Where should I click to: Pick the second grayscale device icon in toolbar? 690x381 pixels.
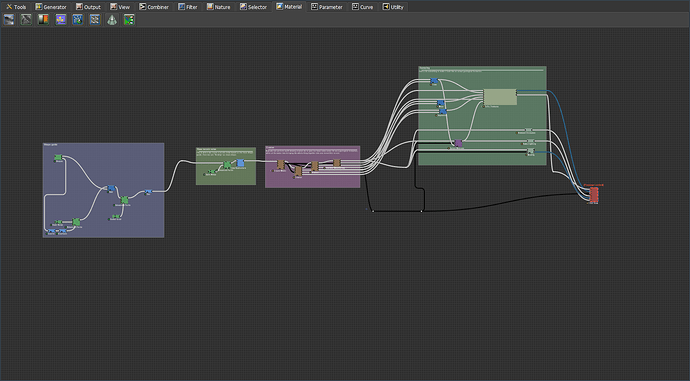point(26,19)
